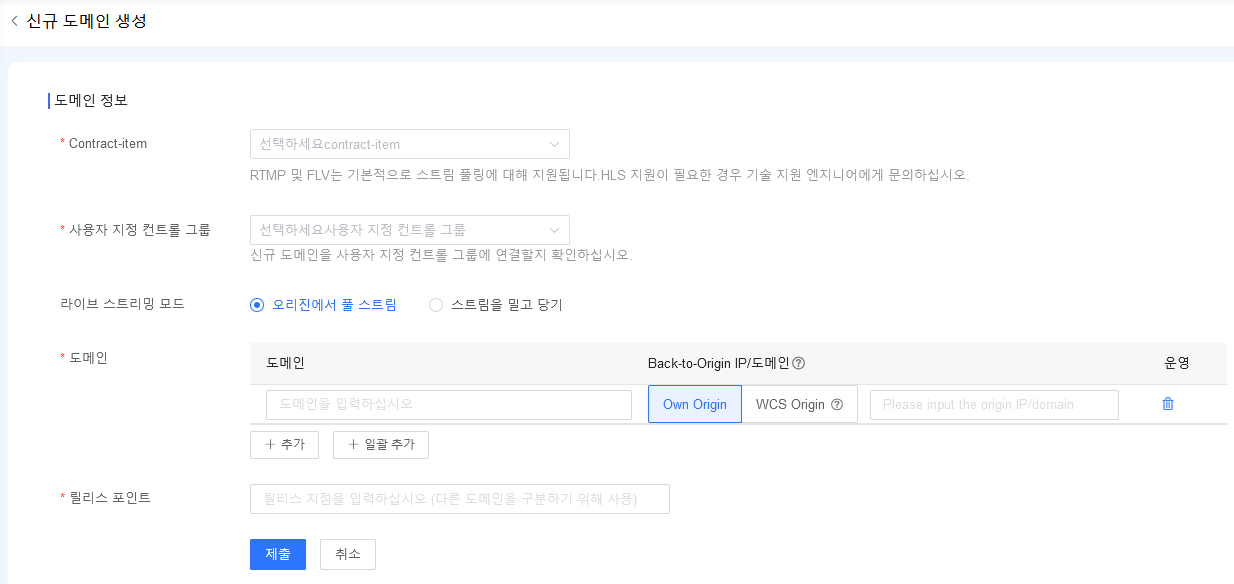This screenshot has width=1234, height=584.
Task: Open the Contract-item selection dropdown
Action: click(x=410, y=143)
